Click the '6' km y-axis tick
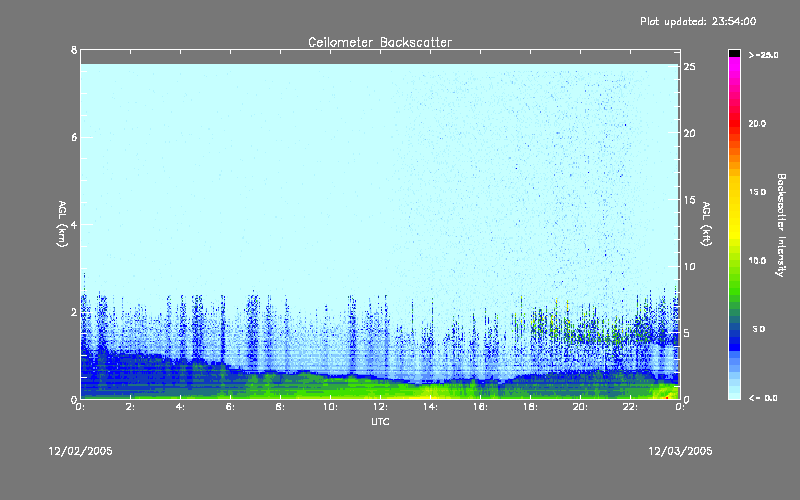This screenshot has height=500, width=800. [74, 137]
